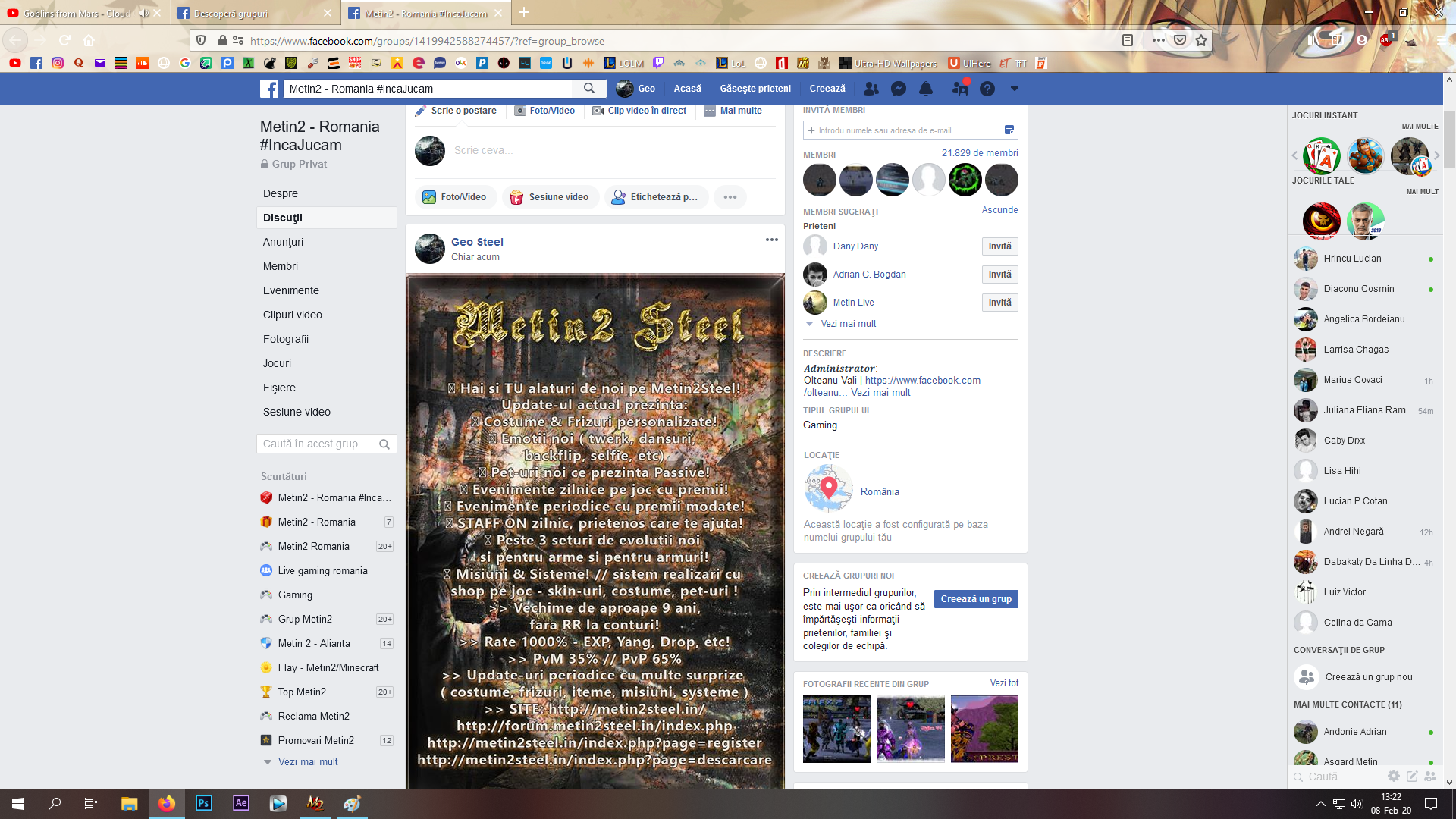
Task: Open the Anunțuri section
Action: 327,242
